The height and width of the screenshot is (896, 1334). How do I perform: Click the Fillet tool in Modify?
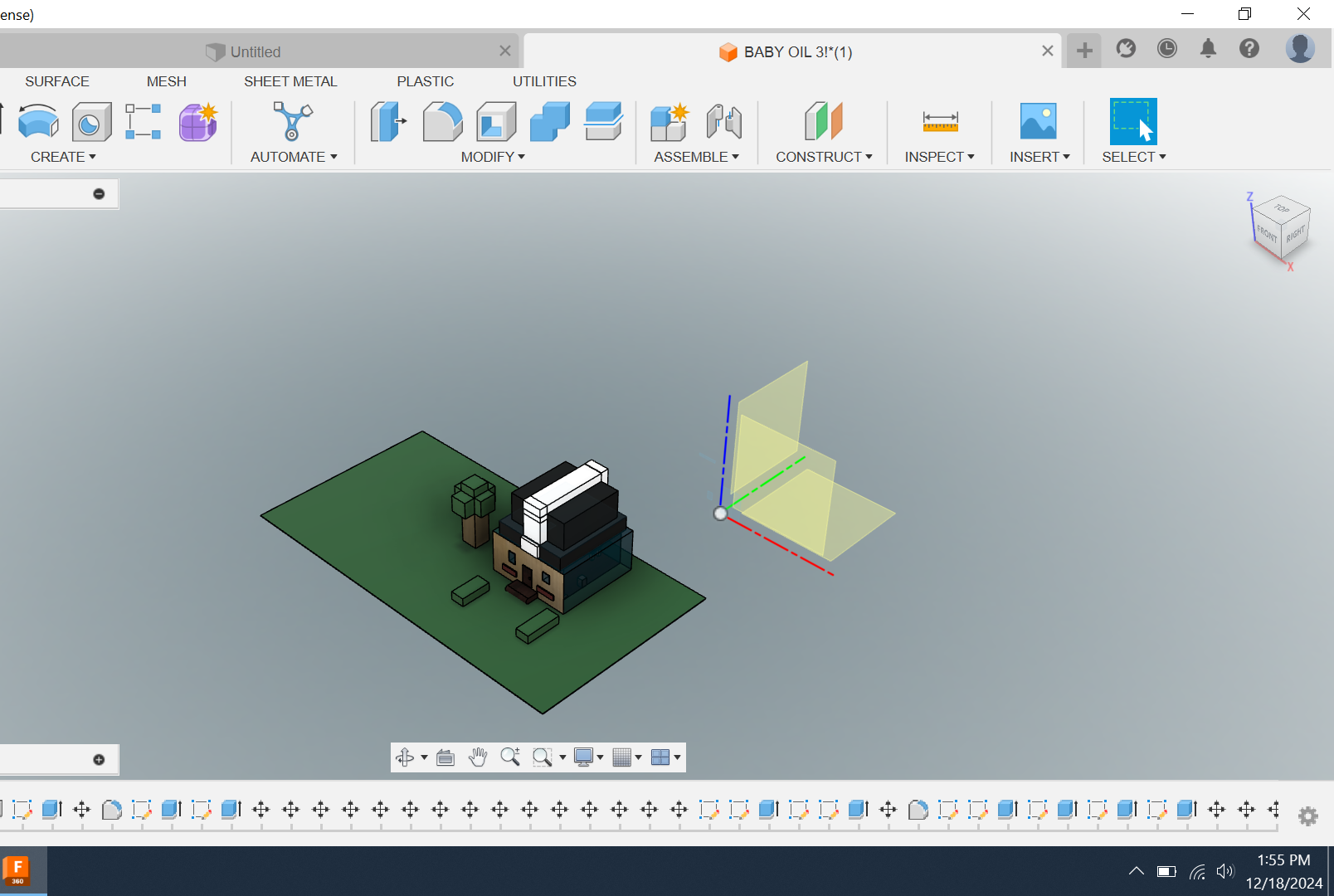[442, 122]
